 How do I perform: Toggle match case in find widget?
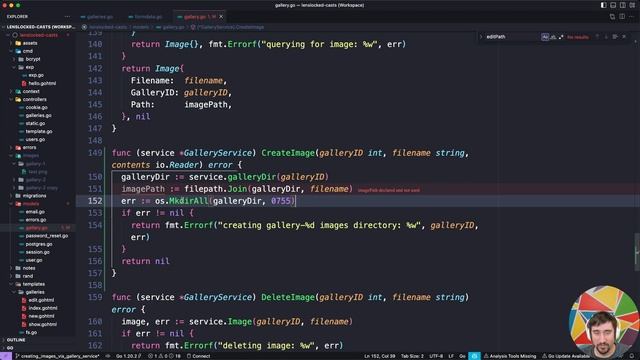pos(545,37)
